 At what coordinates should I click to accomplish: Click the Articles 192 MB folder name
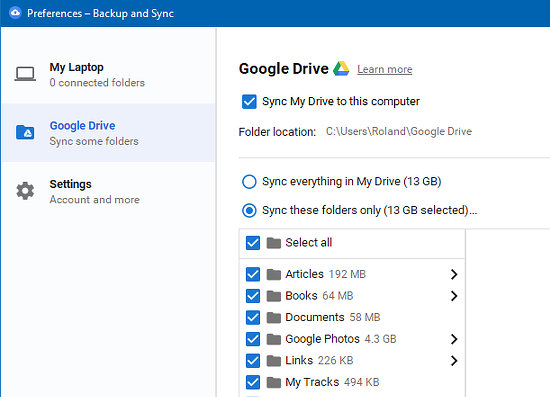pyautogui.click(x=326, y=274)
